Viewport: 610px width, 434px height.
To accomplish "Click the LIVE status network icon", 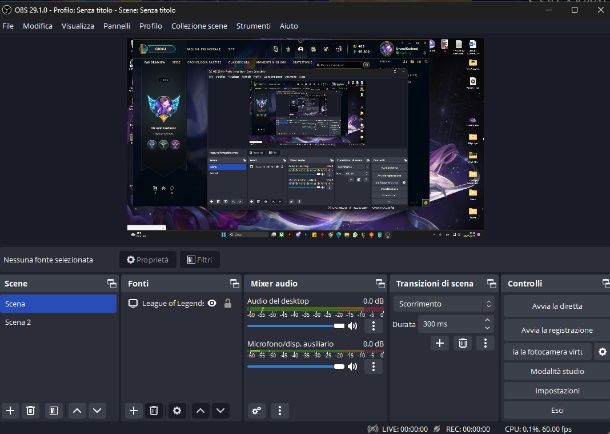I will (x=373, y=429).
